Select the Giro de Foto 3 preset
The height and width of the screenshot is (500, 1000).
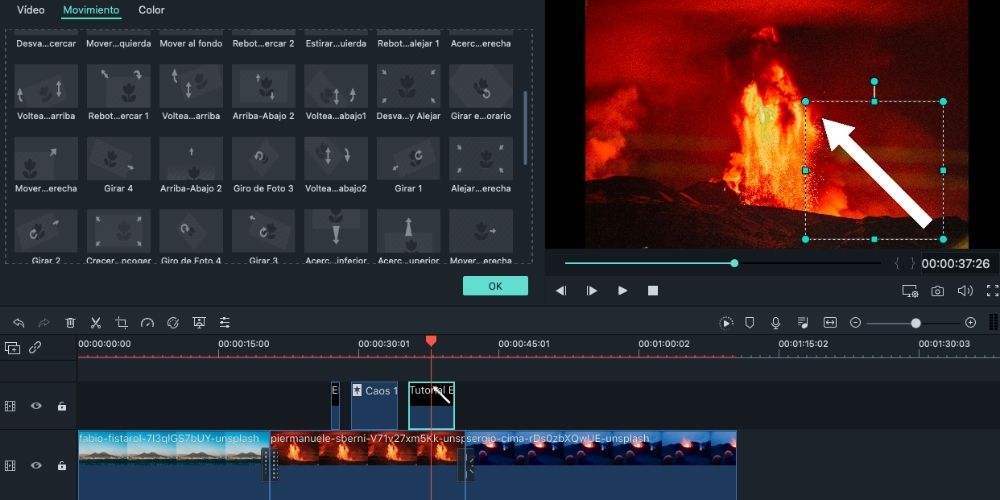point(263,165)
